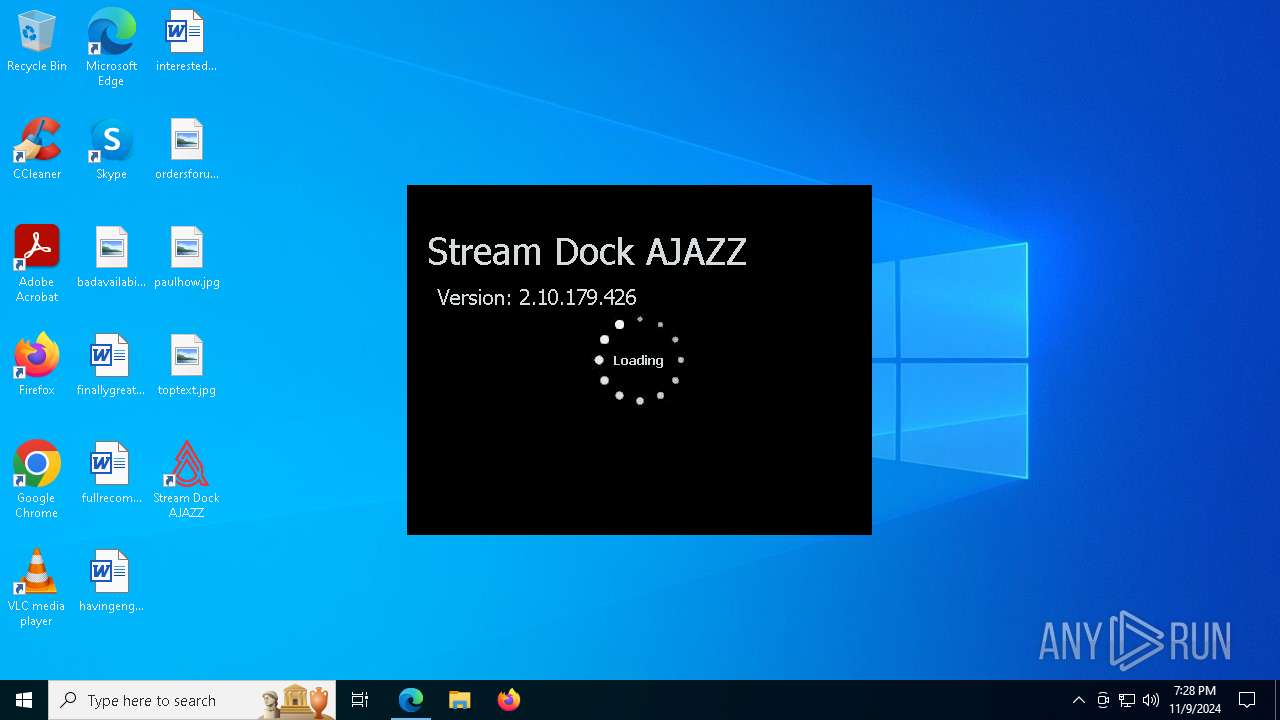Select the VLC media player desktop shortcut

click(x=37, y=588)
